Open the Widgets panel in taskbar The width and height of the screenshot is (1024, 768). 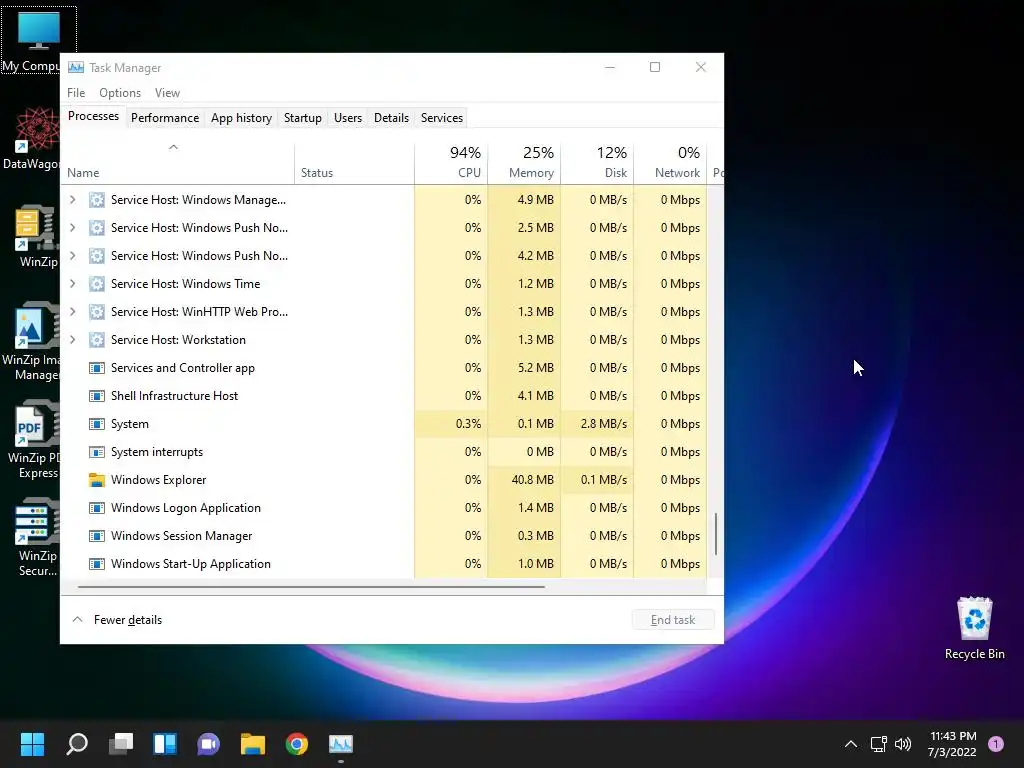165,744
